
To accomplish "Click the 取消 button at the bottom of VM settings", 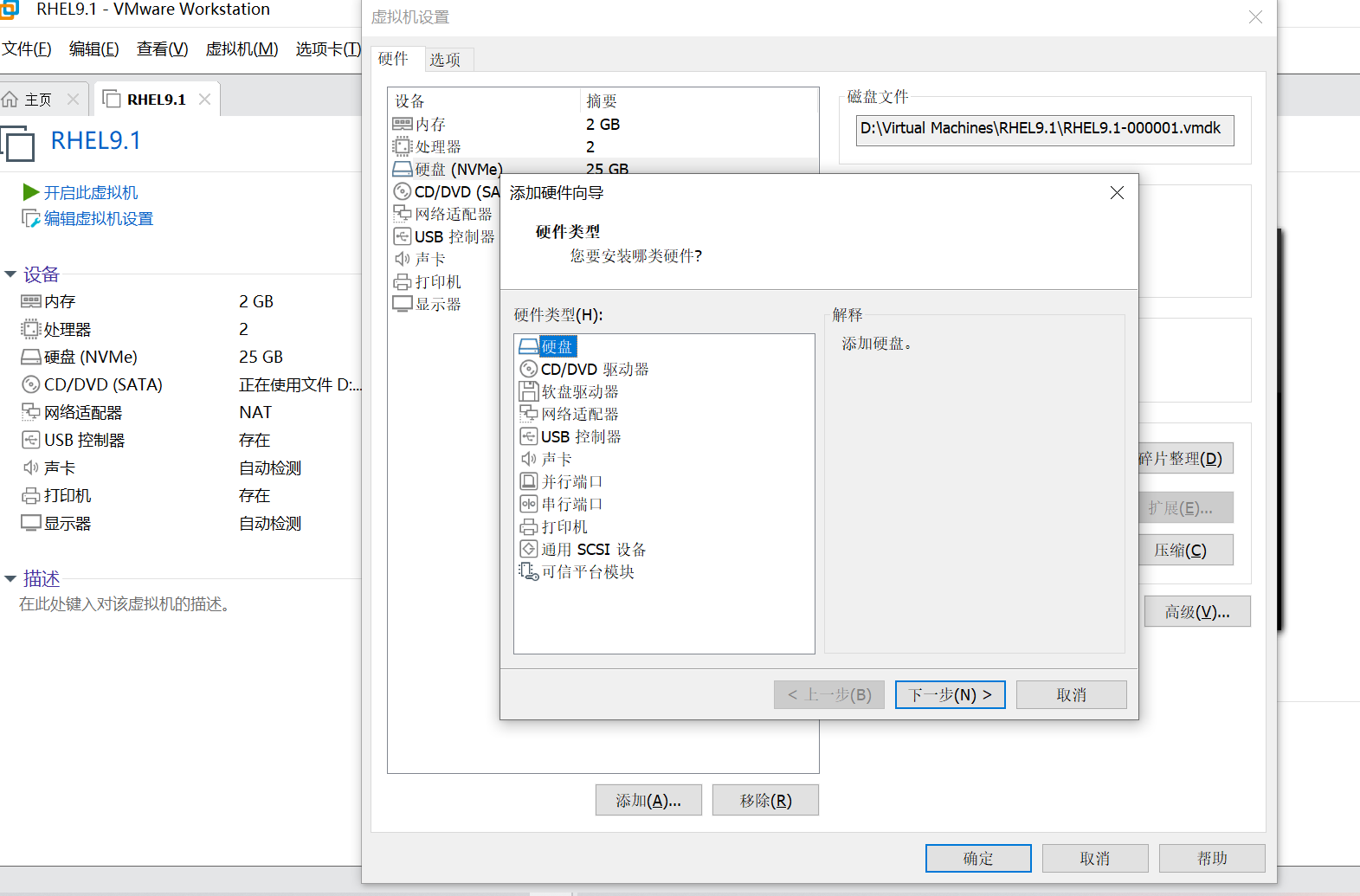I will (x=1095, y=859).
